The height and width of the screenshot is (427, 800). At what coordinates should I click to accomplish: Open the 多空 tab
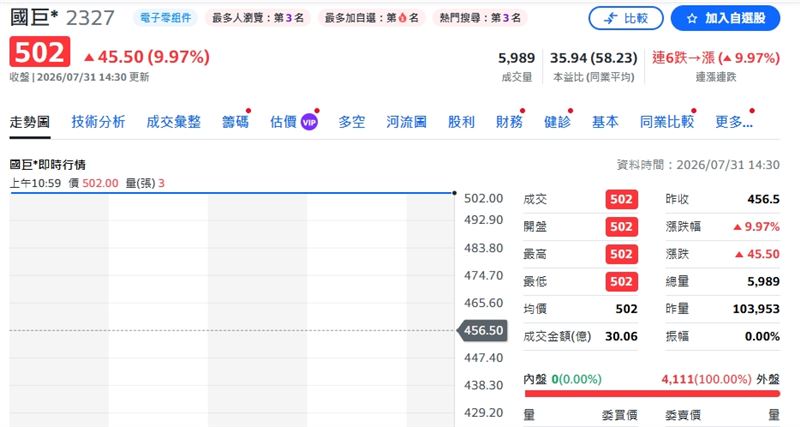coord(352,122)
